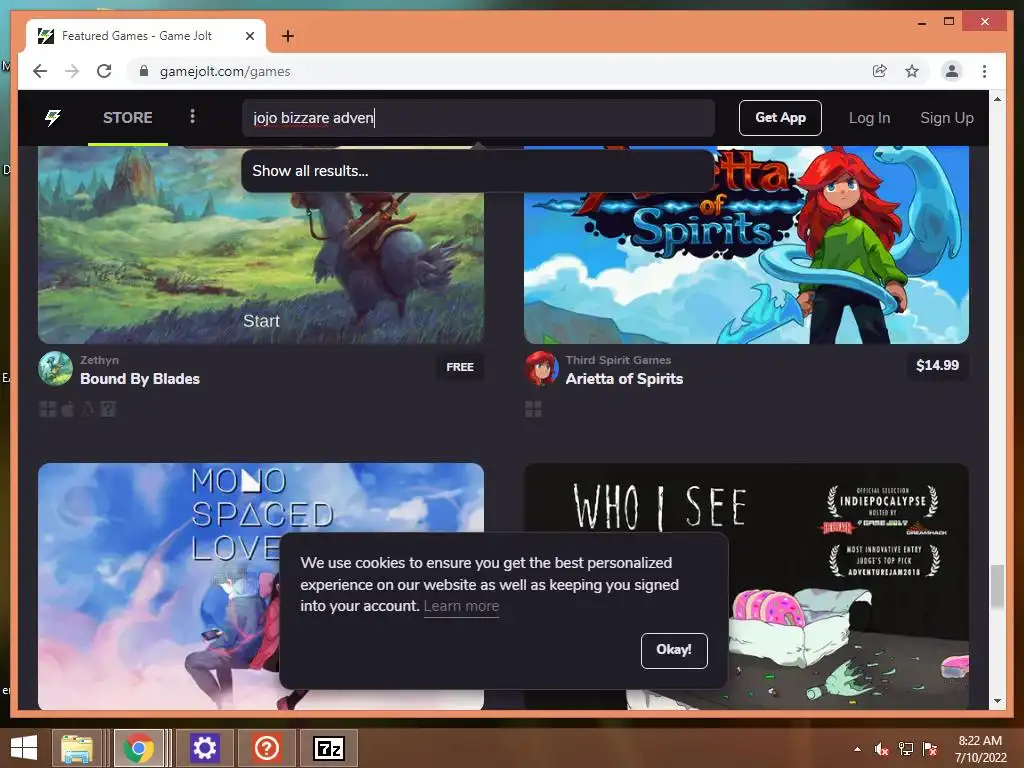1024x768 pixels.
Task: Open the Chrome three-dot menu
Action: [984, 71]
